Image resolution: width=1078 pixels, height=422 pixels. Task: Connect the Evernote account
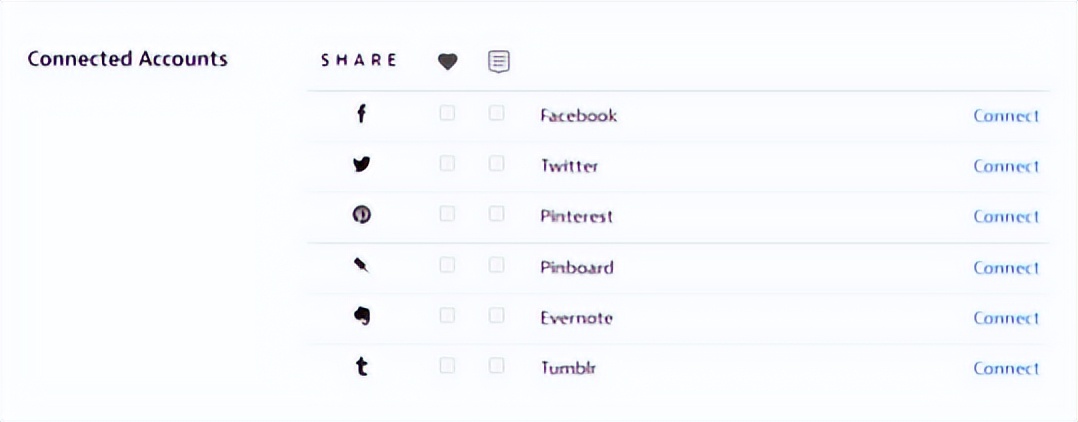[1006, 318]
